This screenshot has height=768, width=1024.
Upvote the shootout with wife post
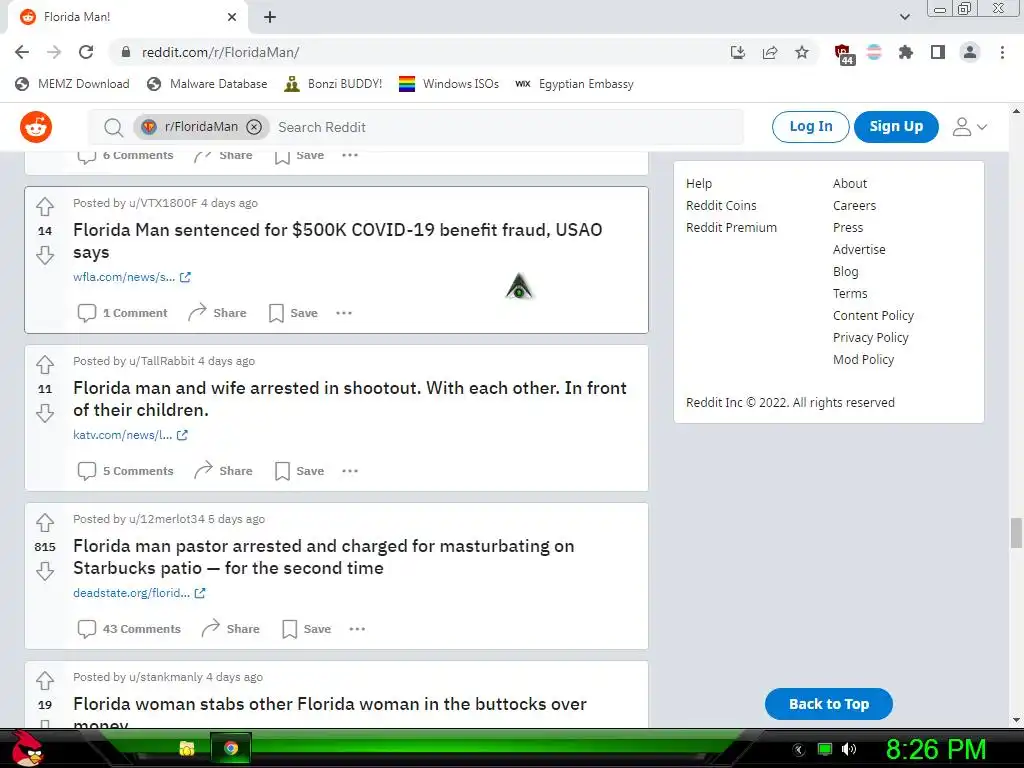click(45, 364)
